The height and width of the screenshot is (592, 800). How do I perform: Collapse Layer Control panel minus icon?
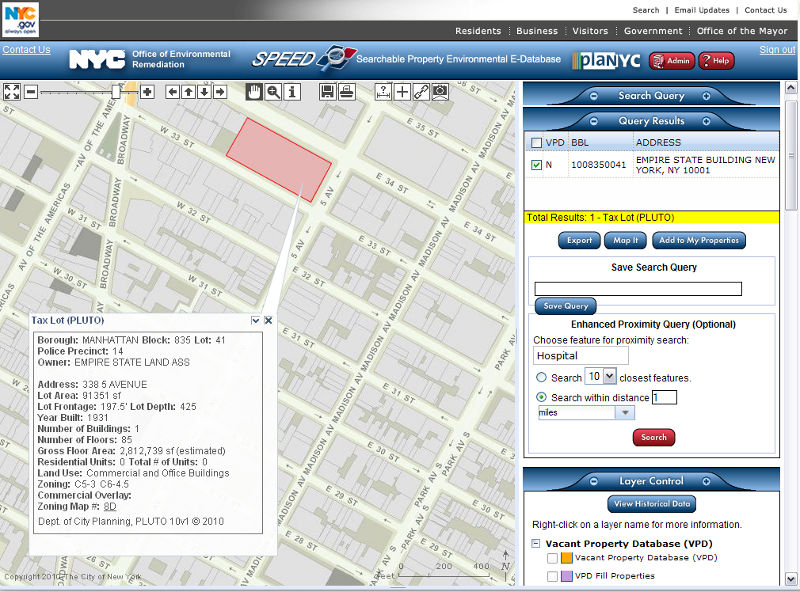593,481
